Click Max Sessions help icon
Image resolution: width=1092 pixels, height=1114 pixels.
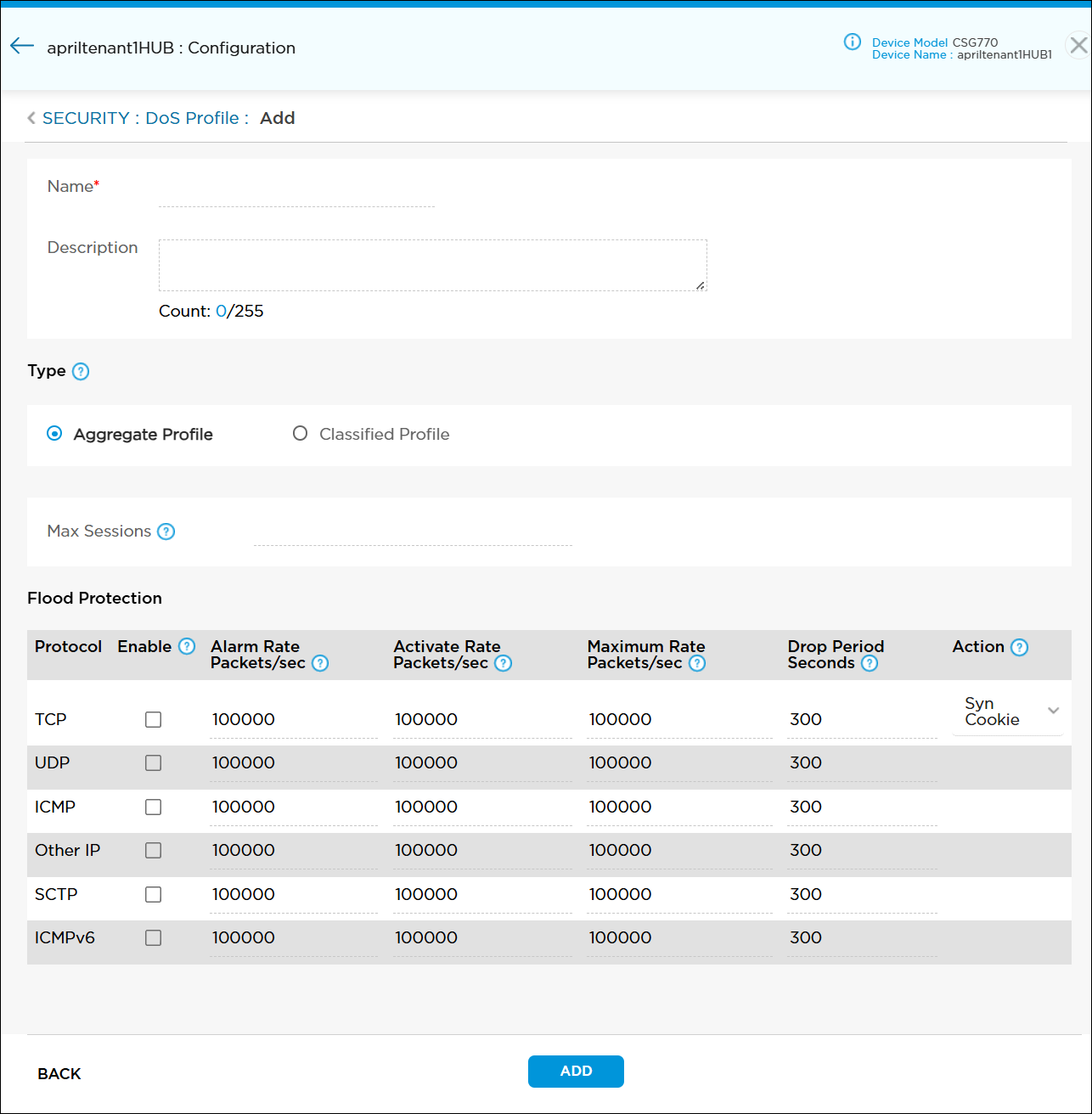click(x=166, y=532)
